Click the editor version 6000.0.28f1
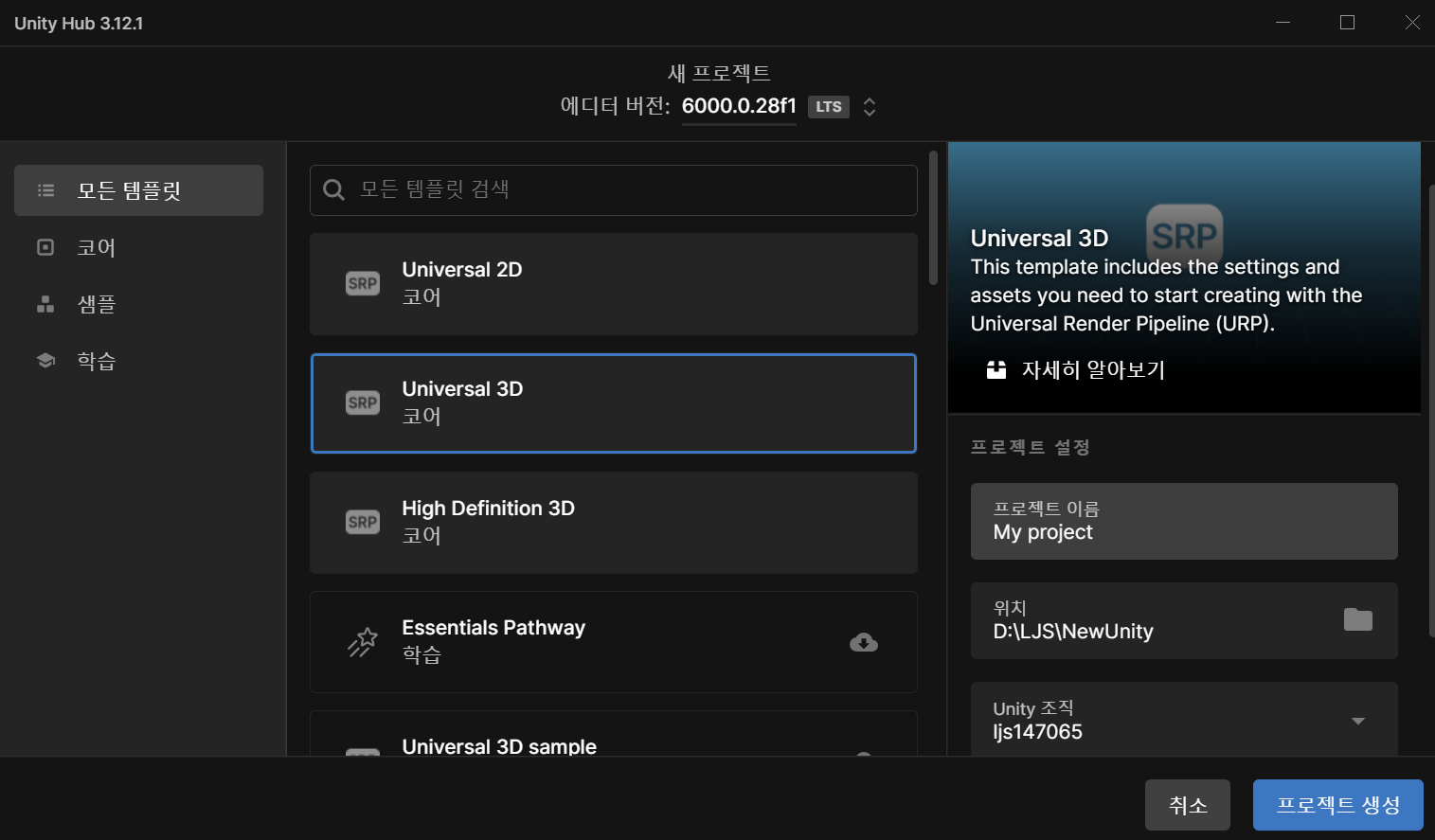The height and width of the screenshot is (840, 1435). (739, 106)
